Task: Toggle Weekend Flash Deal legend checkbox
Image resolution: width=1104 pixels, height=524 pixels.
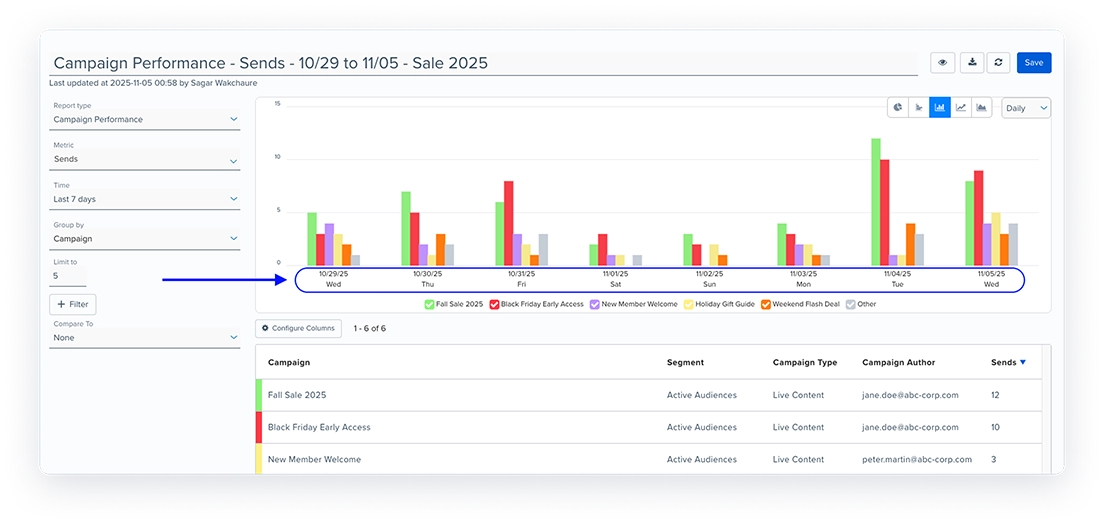Action: click(x=765, y=304)
